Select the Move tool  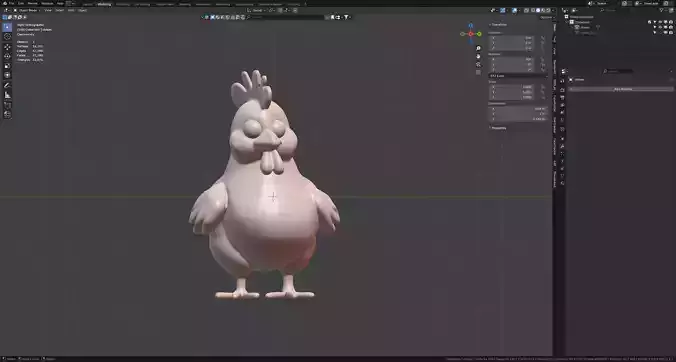[7, 47]
